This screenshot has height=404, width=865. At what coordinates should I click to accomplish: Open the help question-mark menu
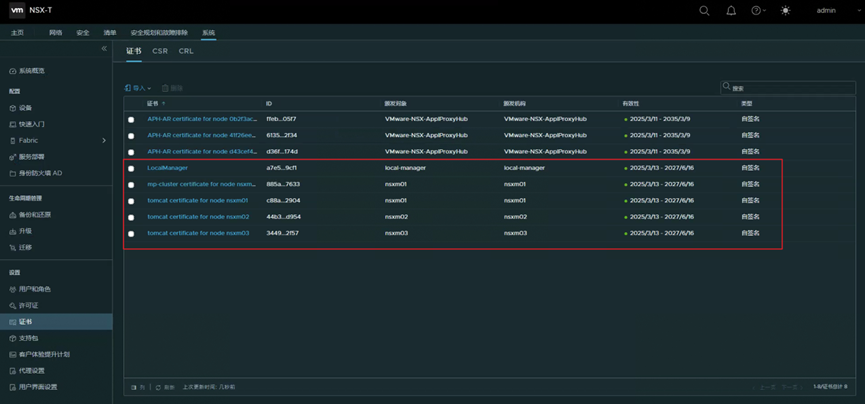pyautogui.click(x=759, y=10)
